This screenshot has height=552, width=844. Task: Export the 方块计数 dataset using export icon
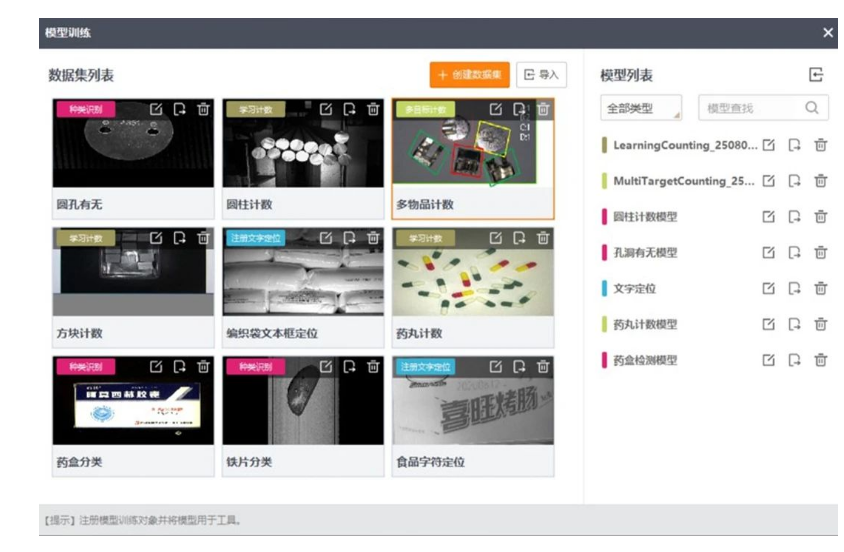point(180,238)
